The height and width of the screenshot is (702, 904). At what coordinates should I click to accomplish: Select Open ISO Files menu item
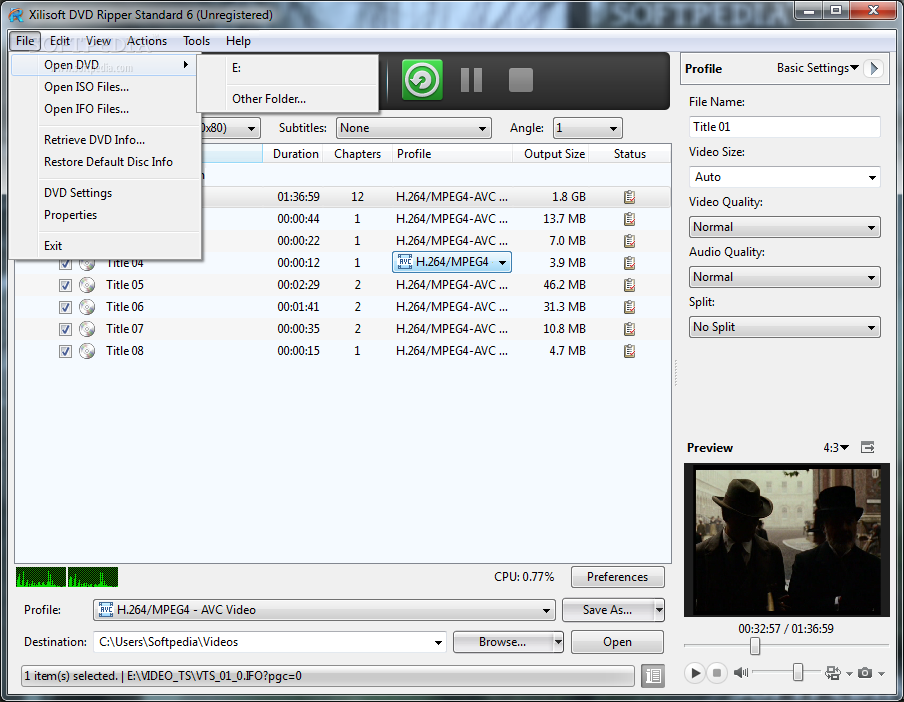pos(105,87)
